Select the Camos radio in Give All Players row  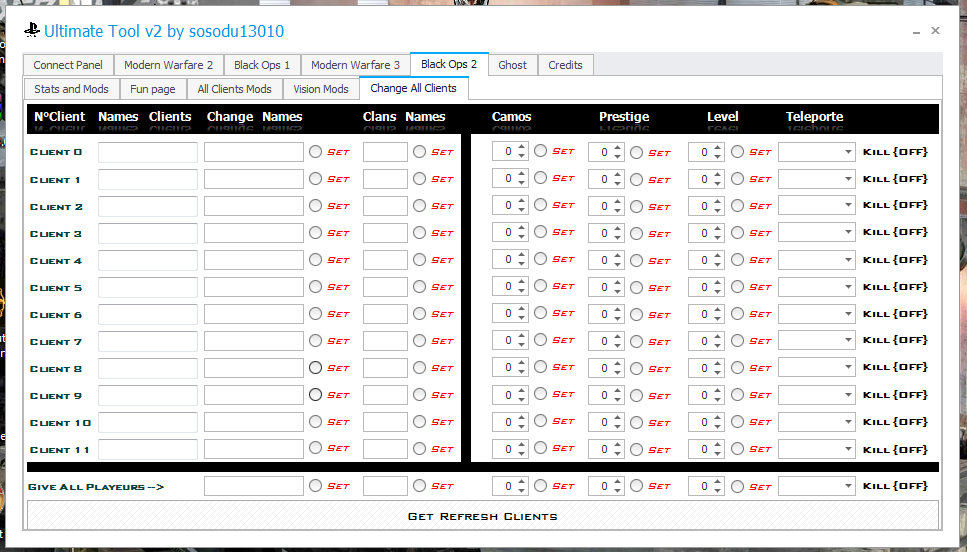click(540, 485)
